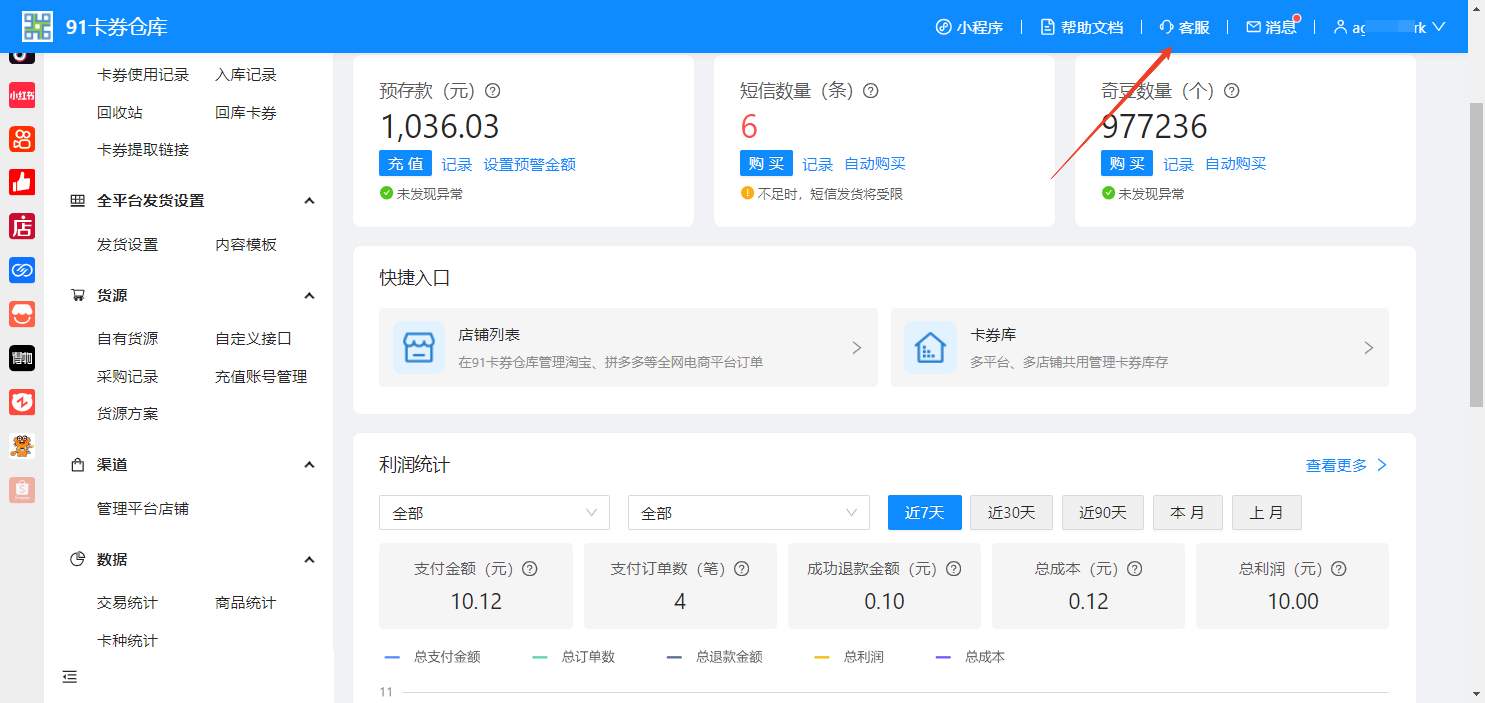Toggle the 总成本 chart legend
The width and height of the screenshot is (1485, 703).
coord(970,657)
